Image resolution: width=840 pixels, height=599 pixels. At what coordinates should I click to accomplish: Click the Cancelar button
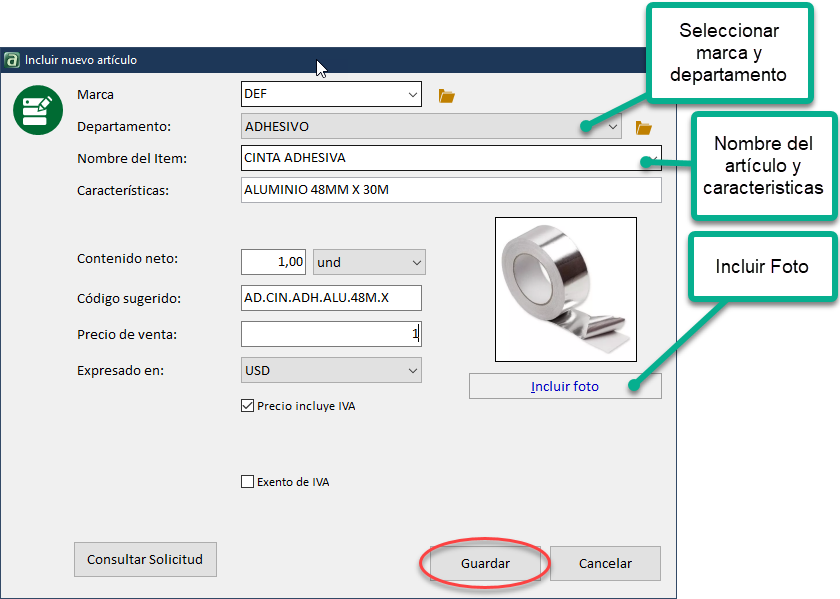(605, 564)
